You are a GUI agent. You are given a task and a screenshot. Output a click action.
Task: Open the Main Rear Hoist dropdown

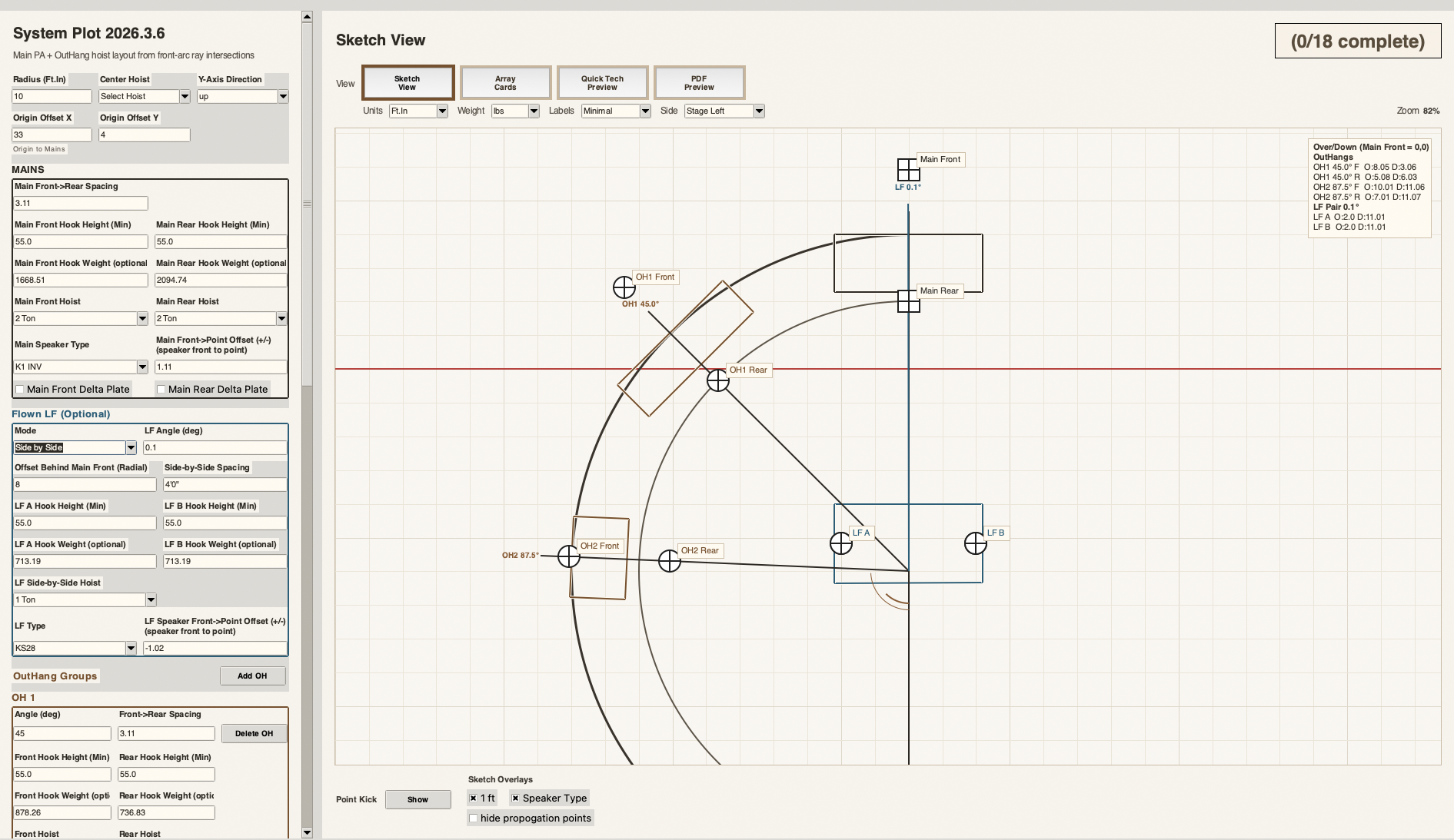pyautogui.click(x=221, y=318)
